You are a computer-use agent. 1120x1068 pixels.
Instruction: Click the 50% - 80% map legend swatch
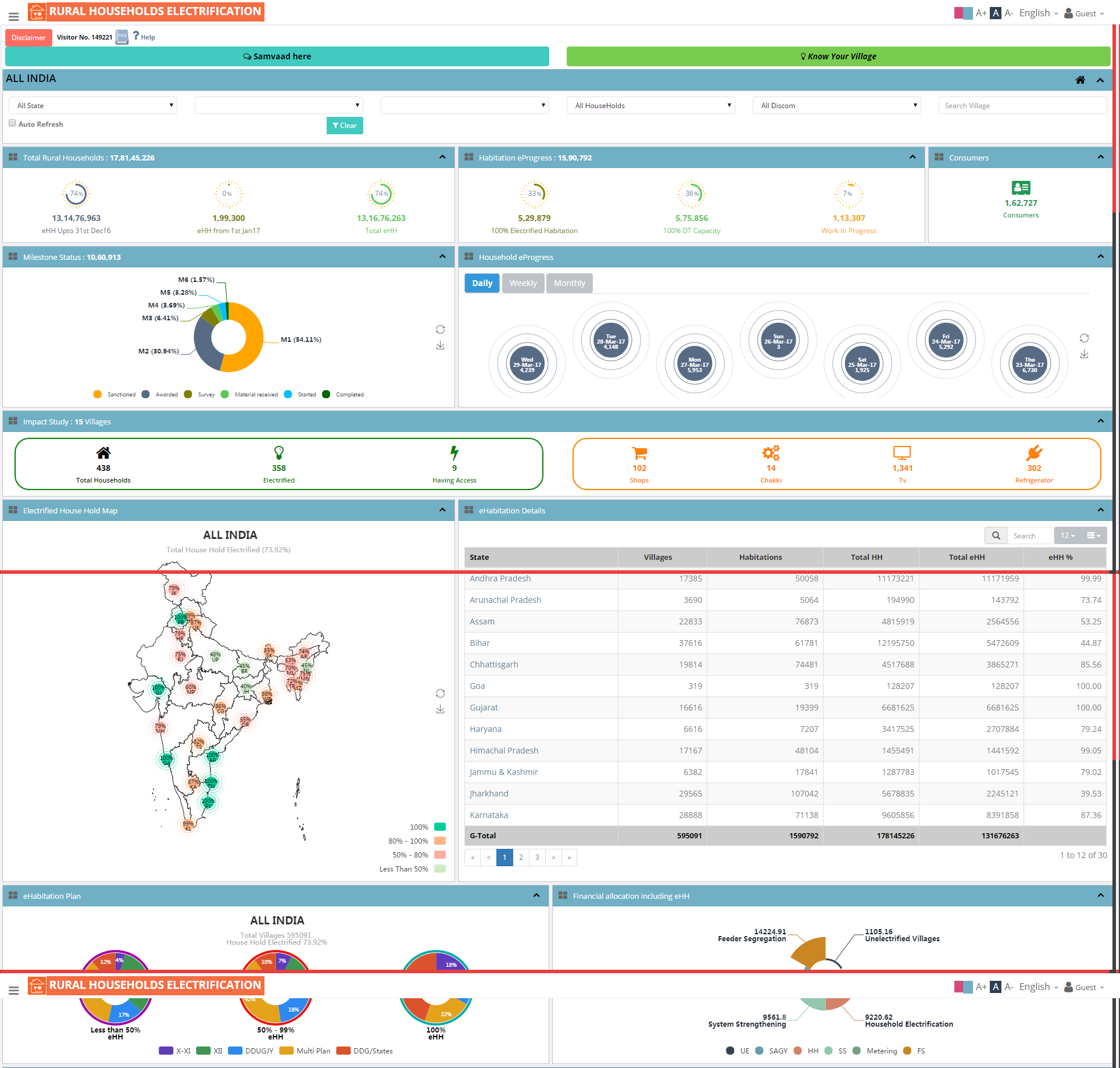point(440,855)
